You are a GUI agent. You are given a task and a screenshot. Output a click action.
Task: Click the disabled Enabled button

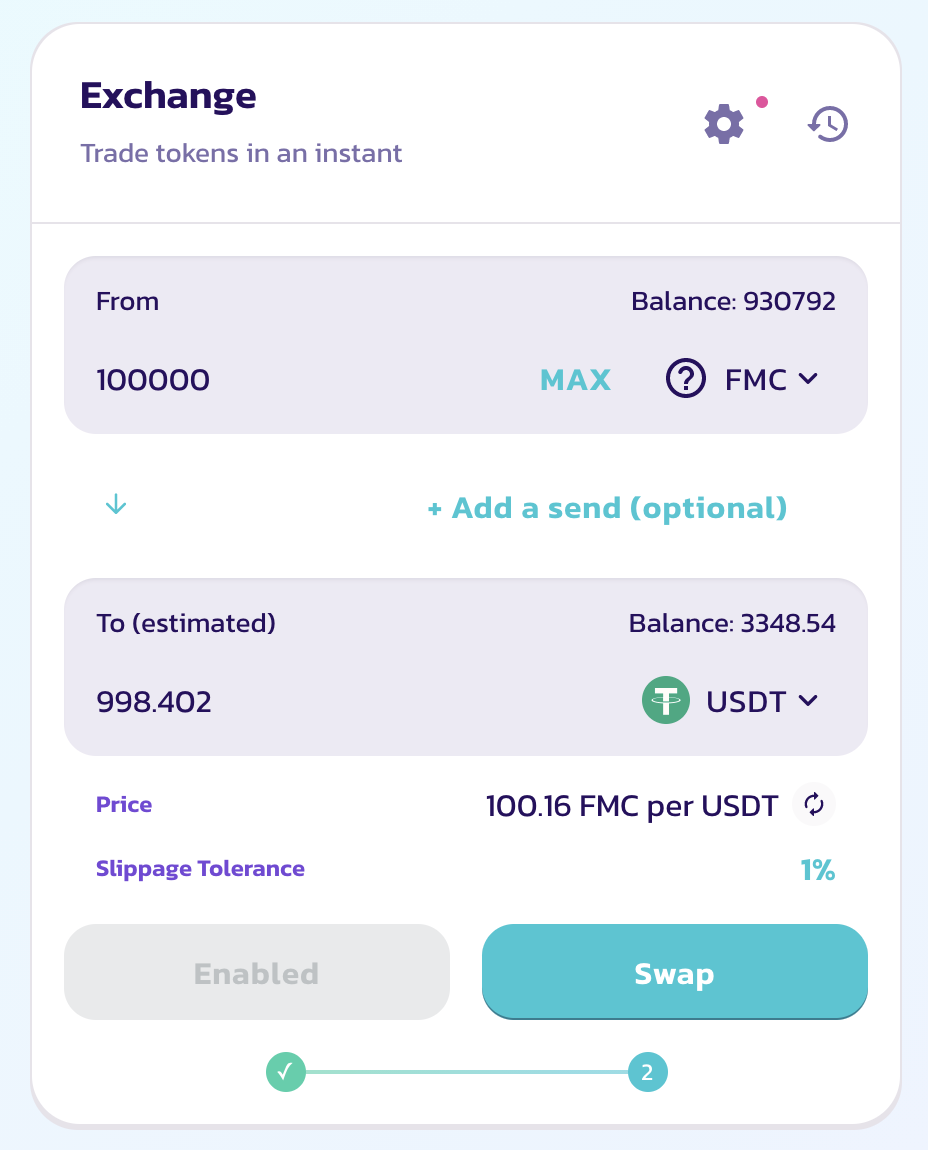[x=257, y=972]
